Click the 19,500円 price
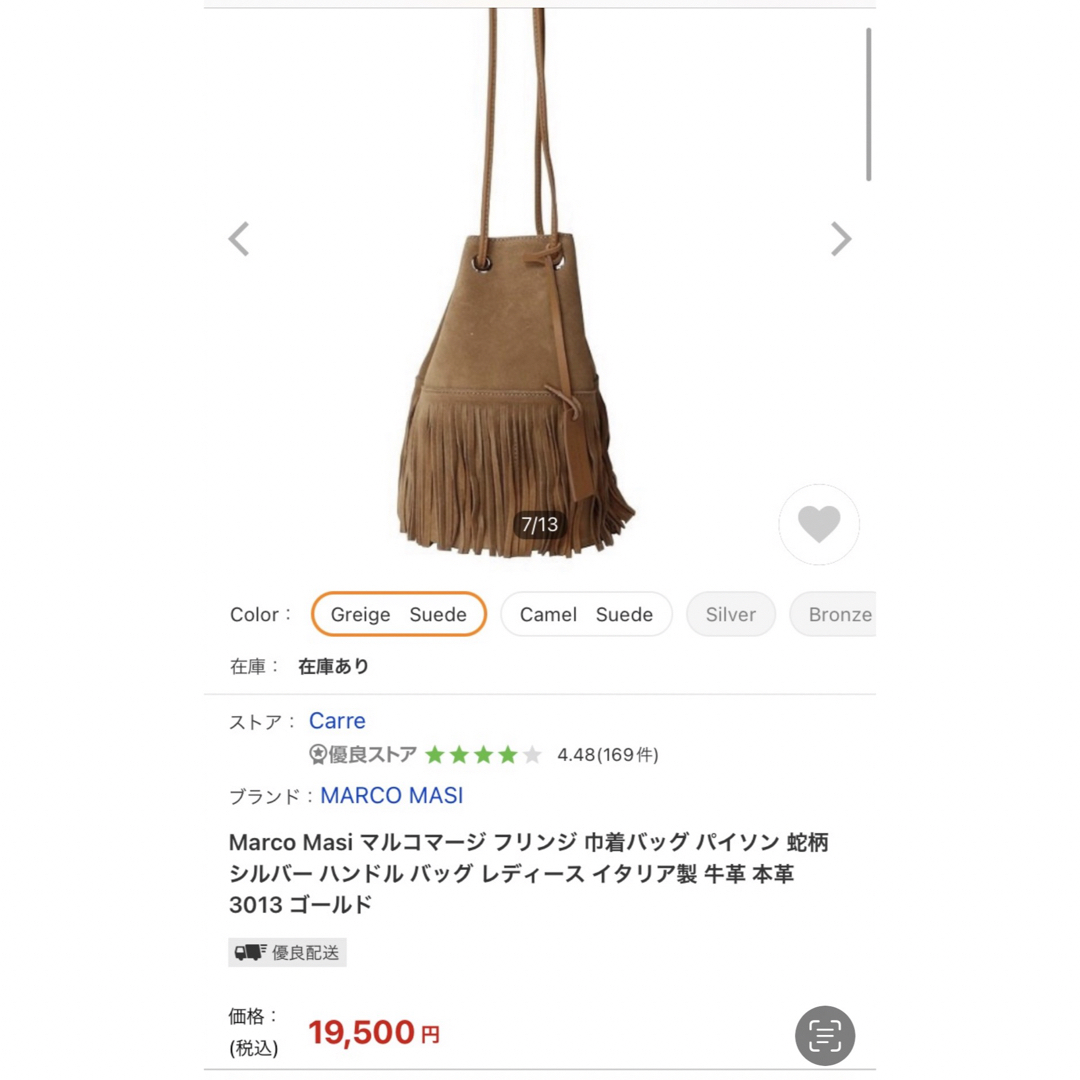This screenshot has height=1080, width=1080. (374, 1032)
